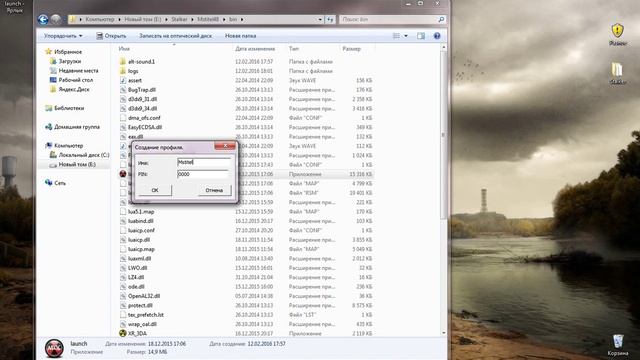Viewport: 640px width, 360px height.
Task: Open Explorer help icon
Action: 437,36
